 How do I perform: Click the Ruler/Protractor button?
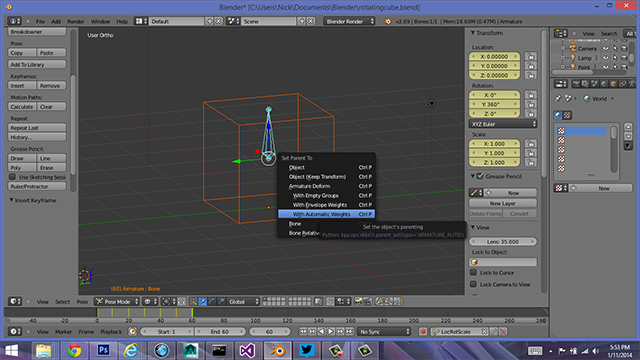(37, 186)
